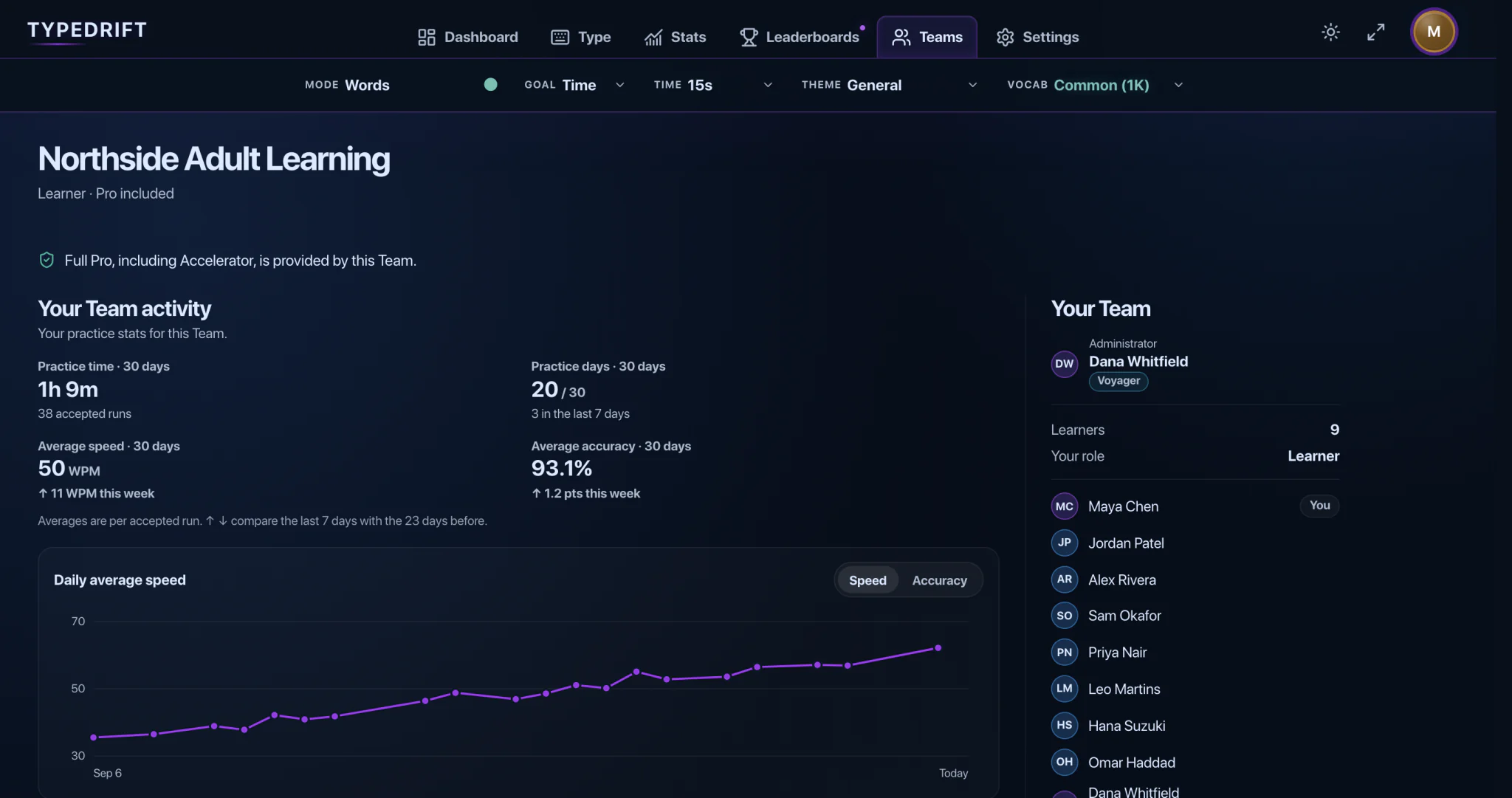Open the Settings tab
Screen dimensions: 1512x798
pyautogui.click(x=1037, y=37)
